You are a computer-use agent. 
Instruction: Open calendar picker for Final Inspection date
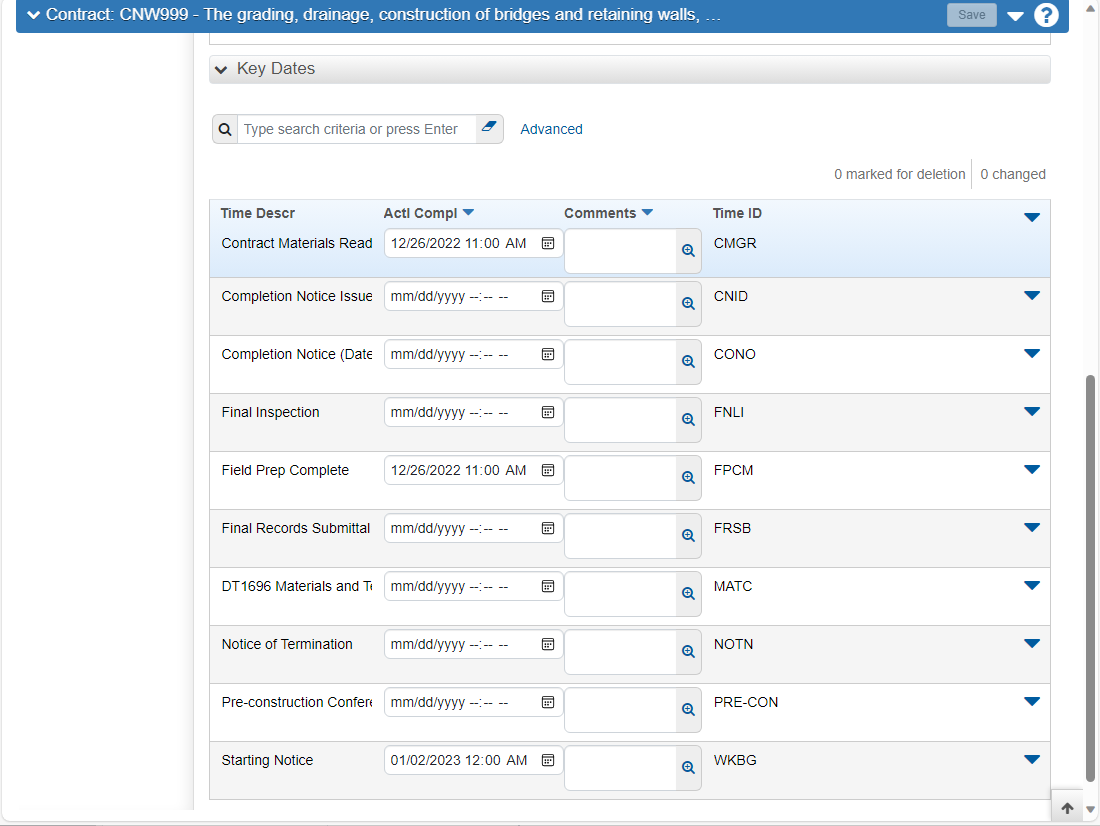coord(548,412)
